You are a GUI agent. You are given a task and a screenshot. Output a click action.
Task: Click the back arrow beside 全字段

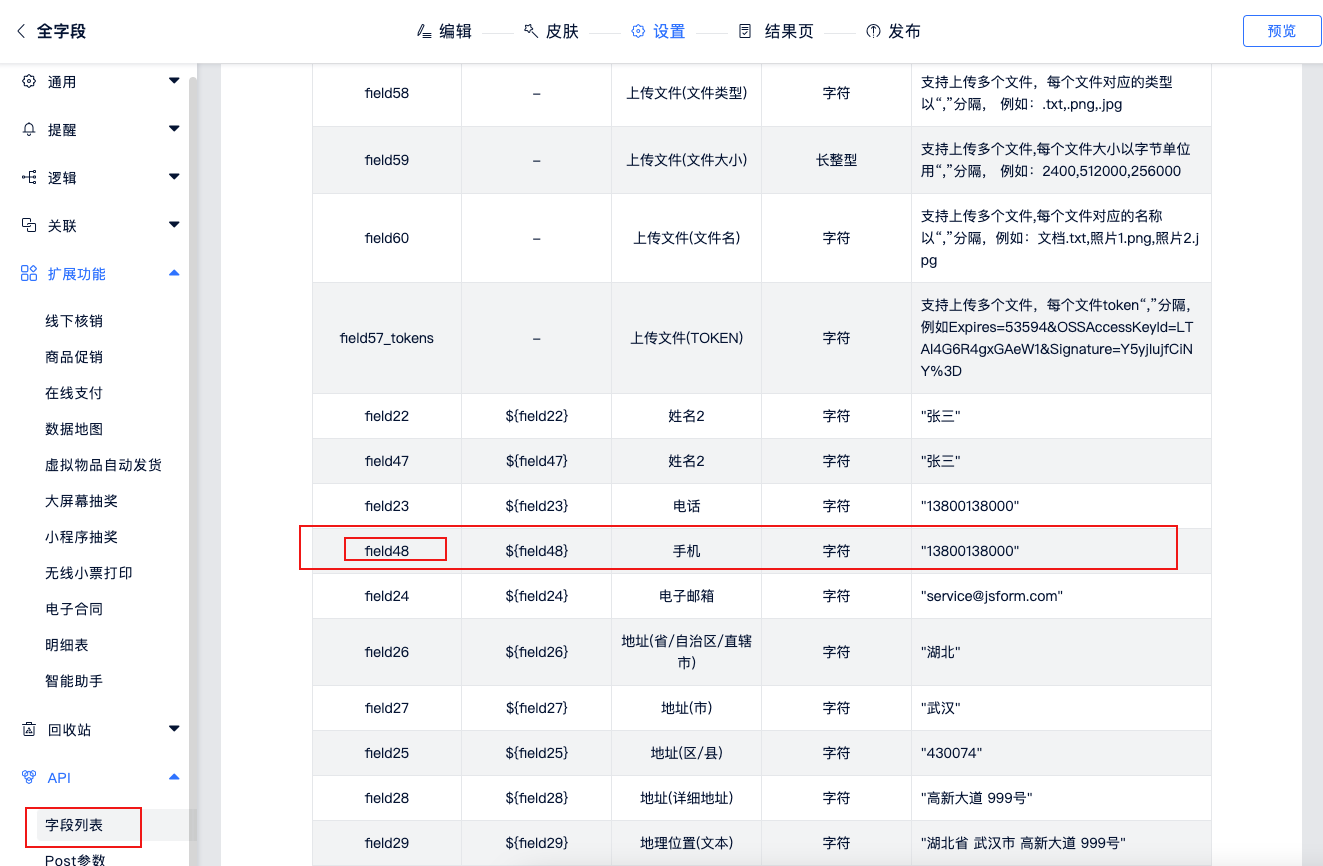[x=21, y=31]
